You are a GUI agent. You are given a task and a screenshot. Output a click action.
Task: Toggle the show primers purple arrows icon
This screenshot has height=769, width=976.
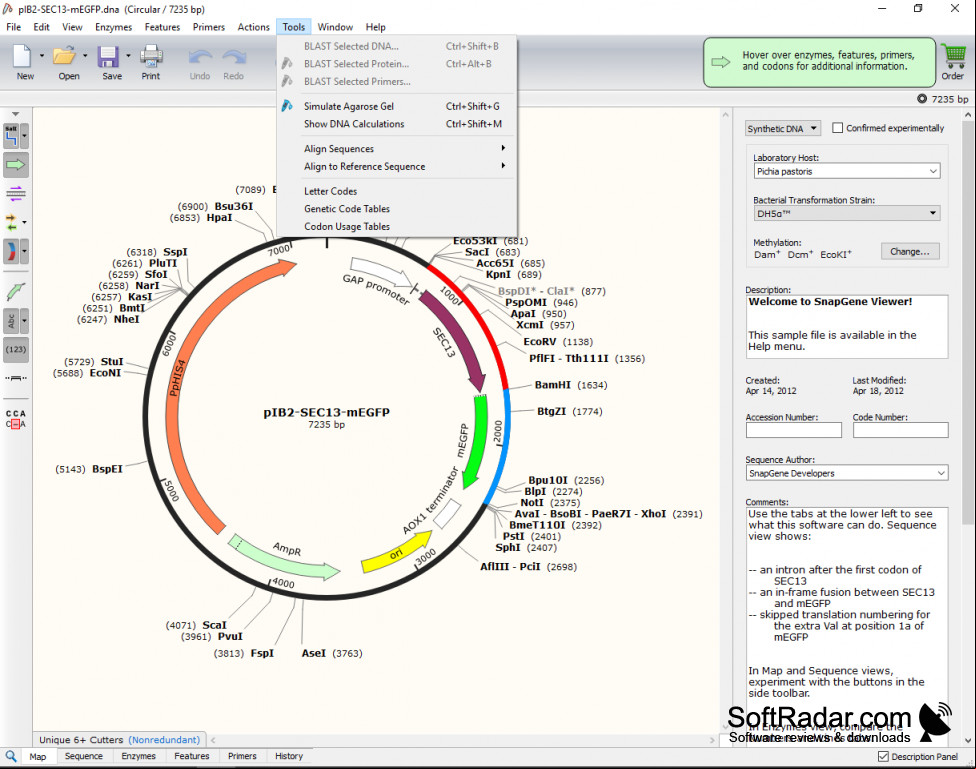[x=16, y=193]
